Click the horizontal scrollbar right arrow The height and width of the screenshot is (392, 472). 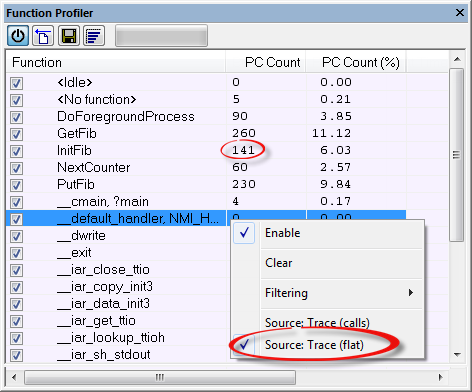coord(441,377)
